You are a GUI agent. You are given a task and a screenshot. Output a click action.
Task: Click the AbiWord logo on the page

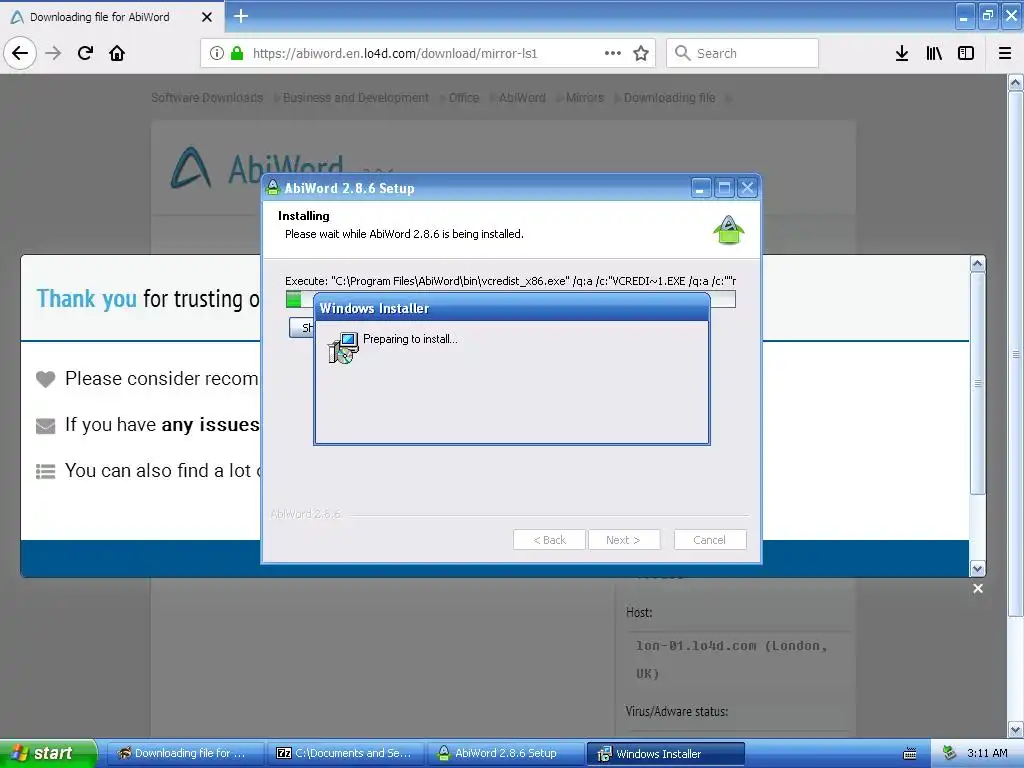tap(191, 168)
